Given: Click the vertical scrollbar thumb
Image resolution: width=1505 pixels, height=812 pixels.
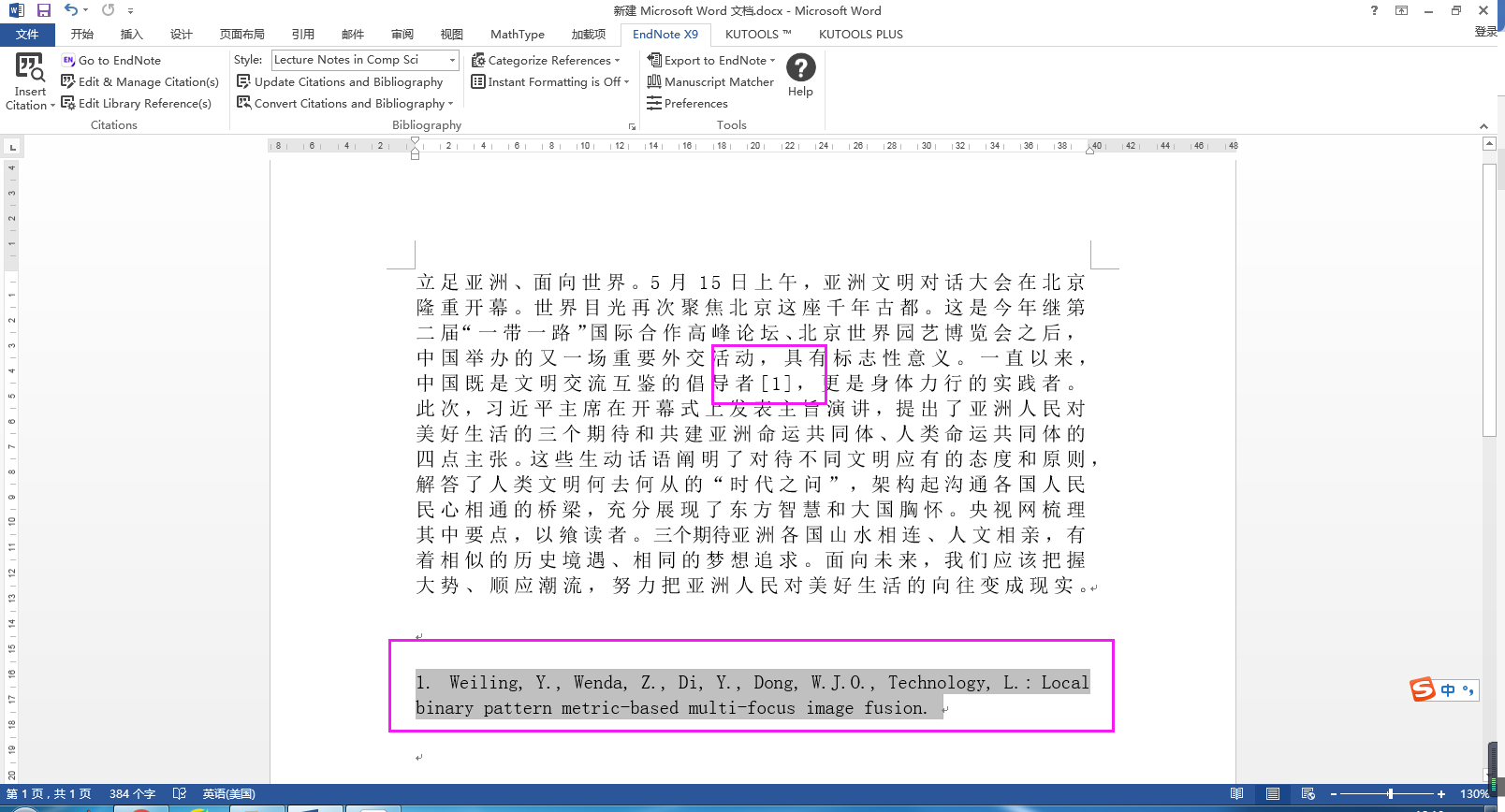Looking at the screenshot, I should click(1490, 299).
